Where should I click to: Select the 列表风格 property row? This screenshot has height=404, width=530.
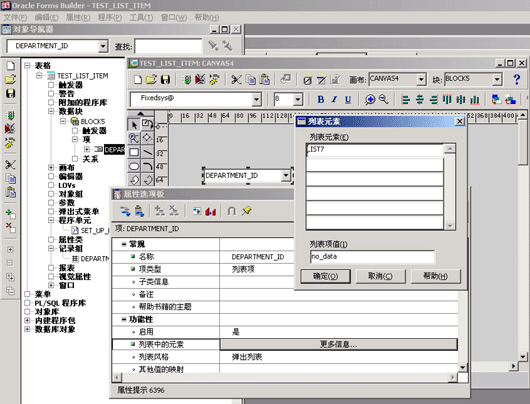(x=285, y=357)
